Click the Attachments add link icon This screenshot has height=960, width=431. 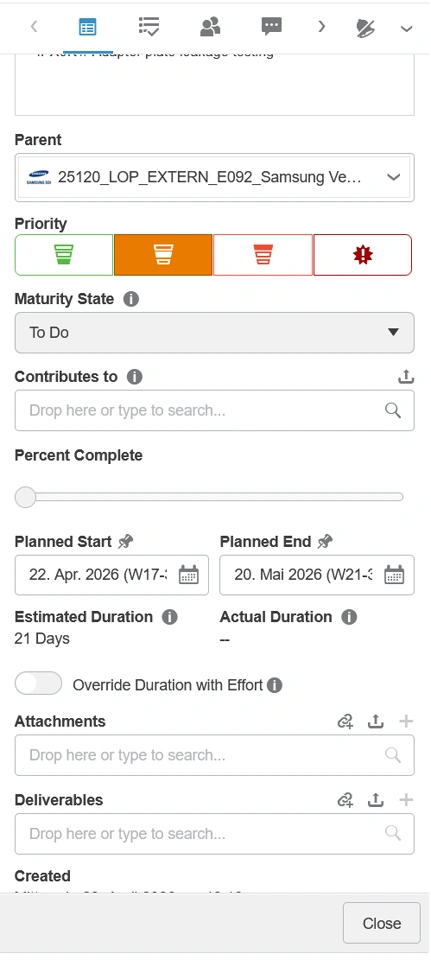point(346,722)
